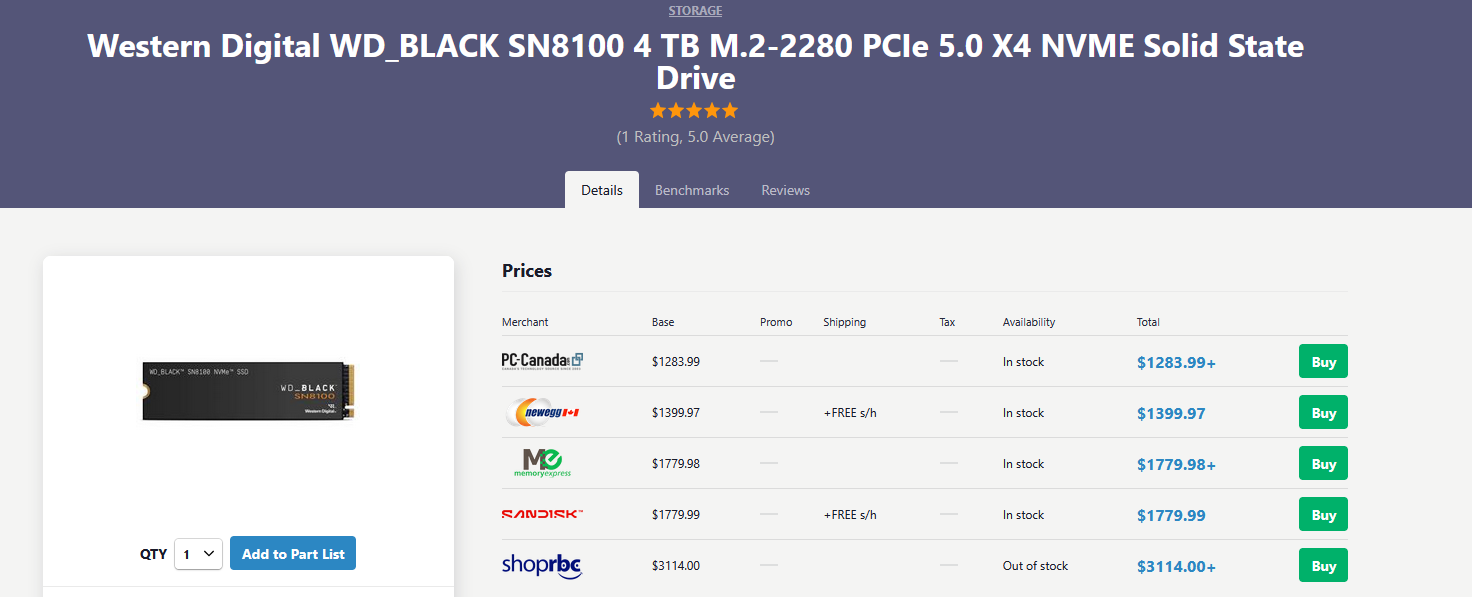
Task: Open the $1283.99+ total price link
Action: 1176,363
